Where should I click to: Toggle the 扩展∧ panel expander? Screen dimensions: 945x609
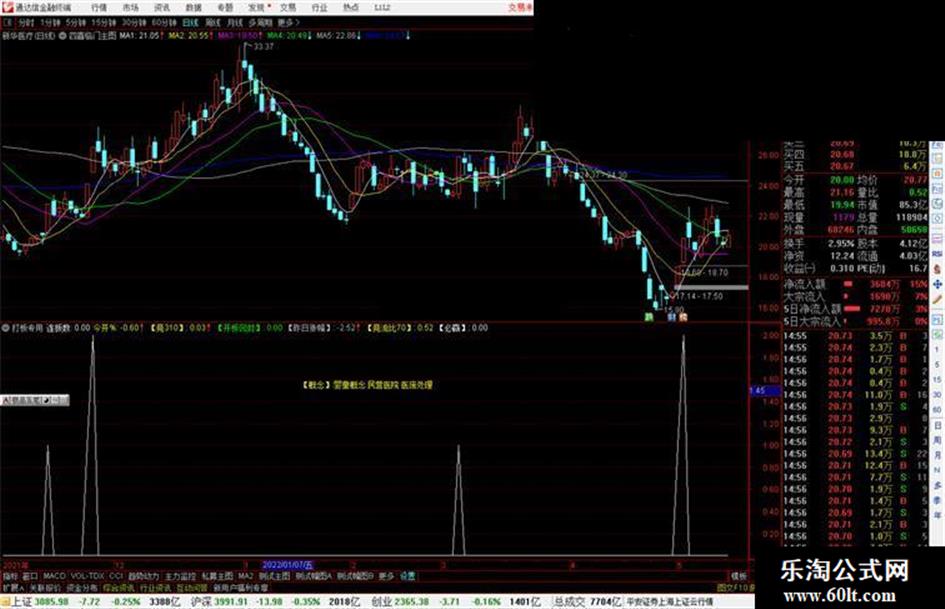13,587
